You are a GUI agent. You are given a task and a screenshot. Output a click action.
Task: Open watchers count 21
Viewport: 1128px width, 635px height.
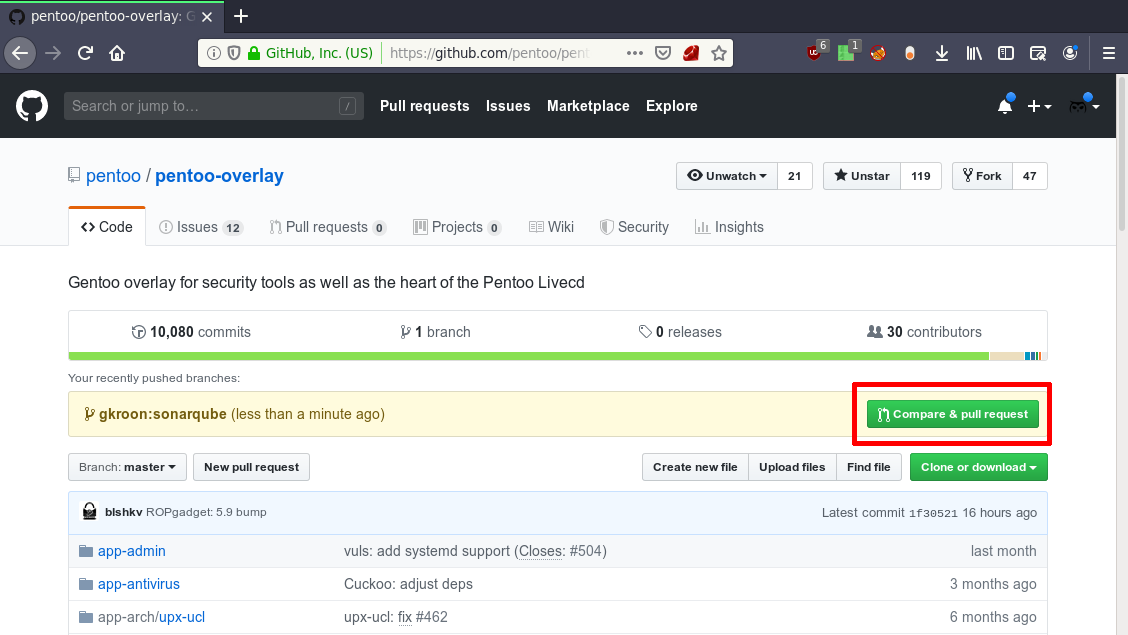(794, 176)
